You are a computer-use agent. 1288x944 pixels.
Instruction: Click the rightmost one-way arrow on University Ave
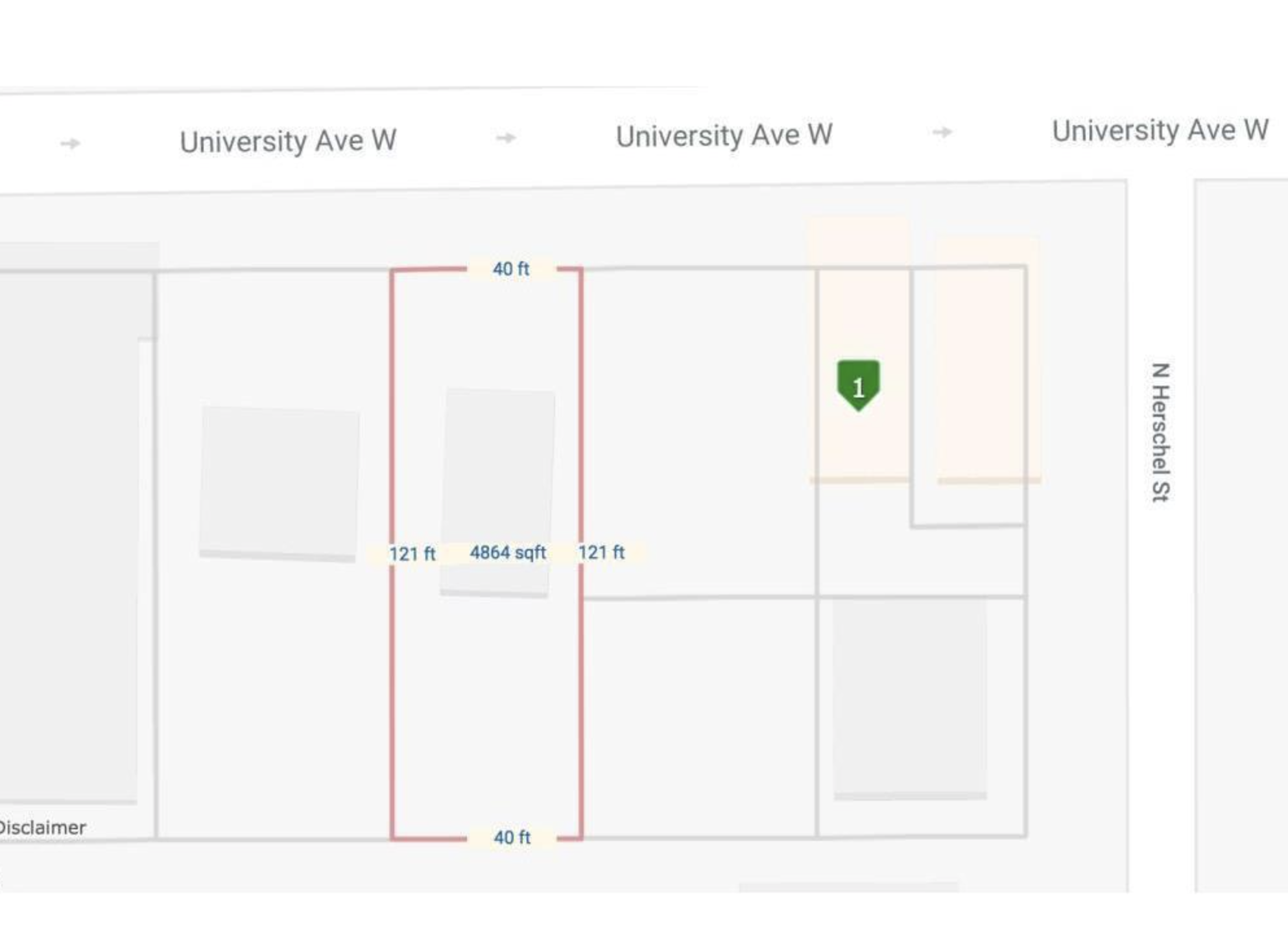942,132
